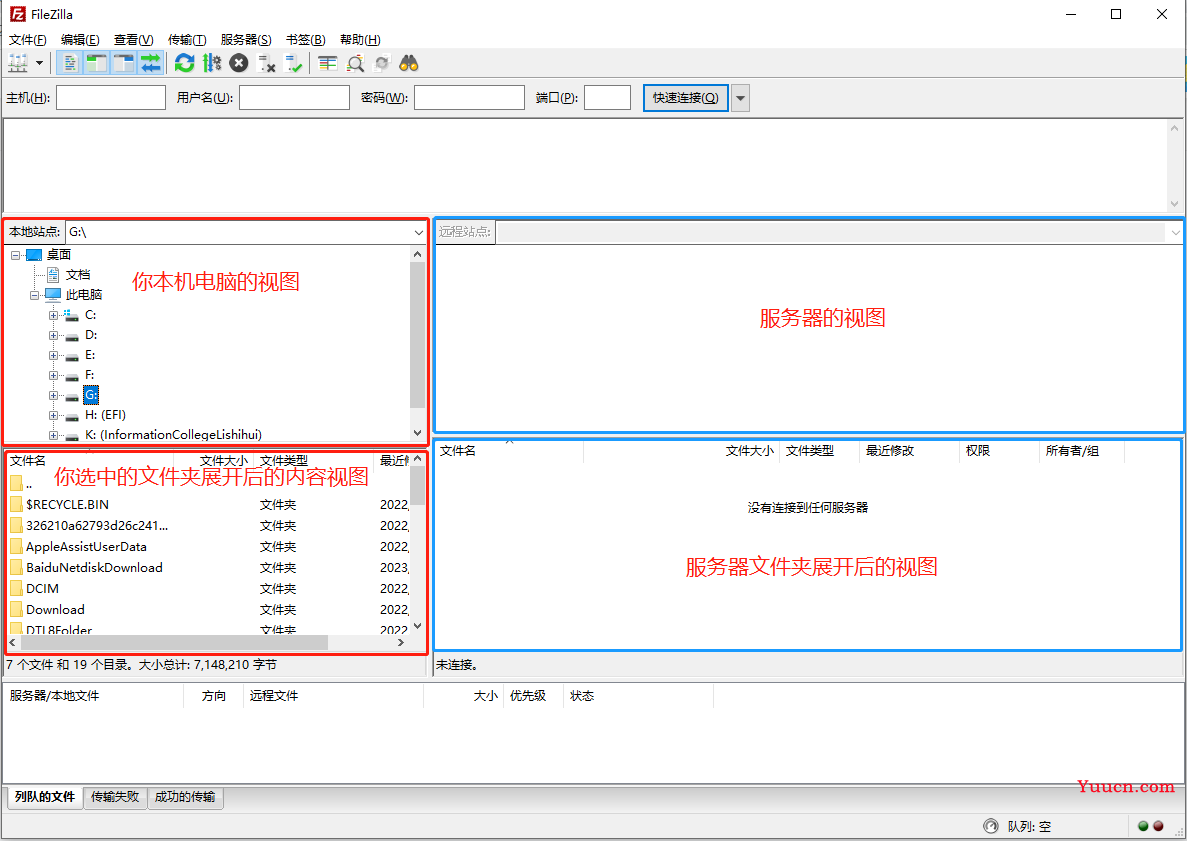The height and width of the screenshot is (841, 1187).
Task: Open the Site Manager dropdown arrow
Action: pos(39,64)
